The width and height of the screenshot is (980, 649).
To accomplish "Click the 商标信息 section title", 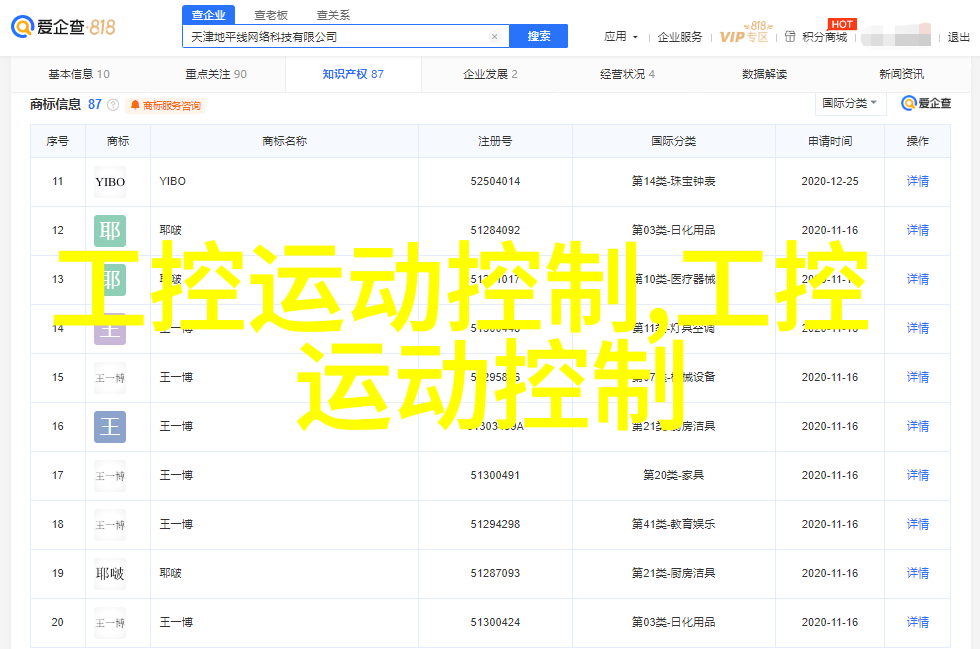I will pyautogui.click(x=56, y=104).
